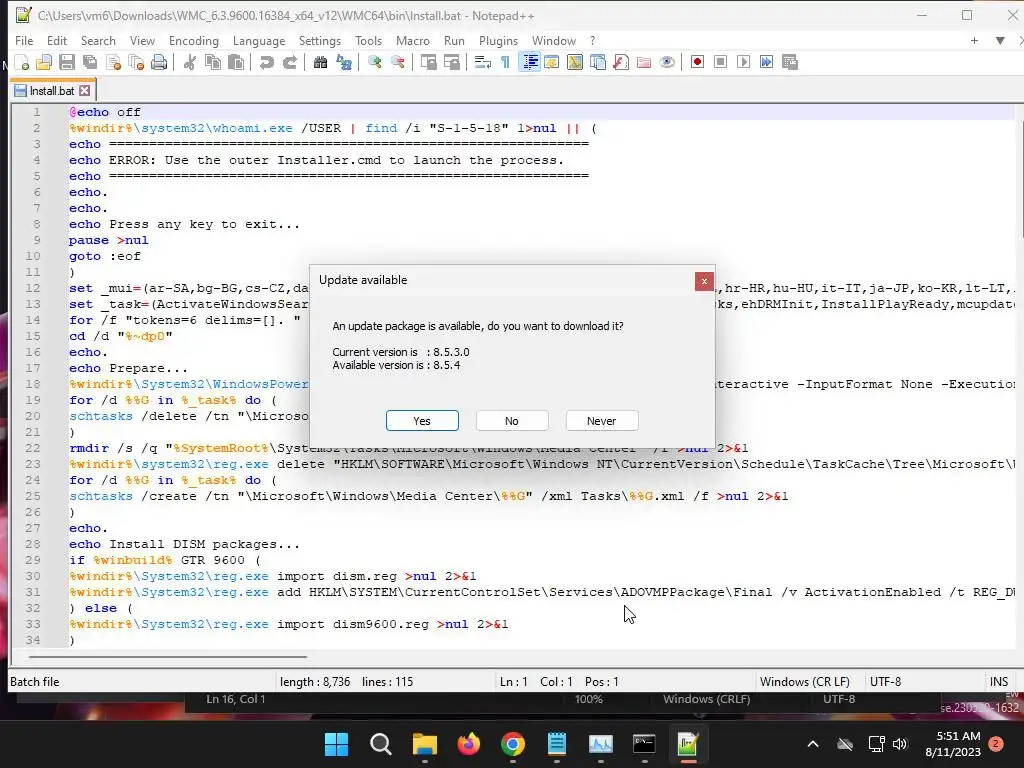This screenshot has height=768, width=1024.
Task: Start macro recording with red dot
Action: tap(697, 62)
